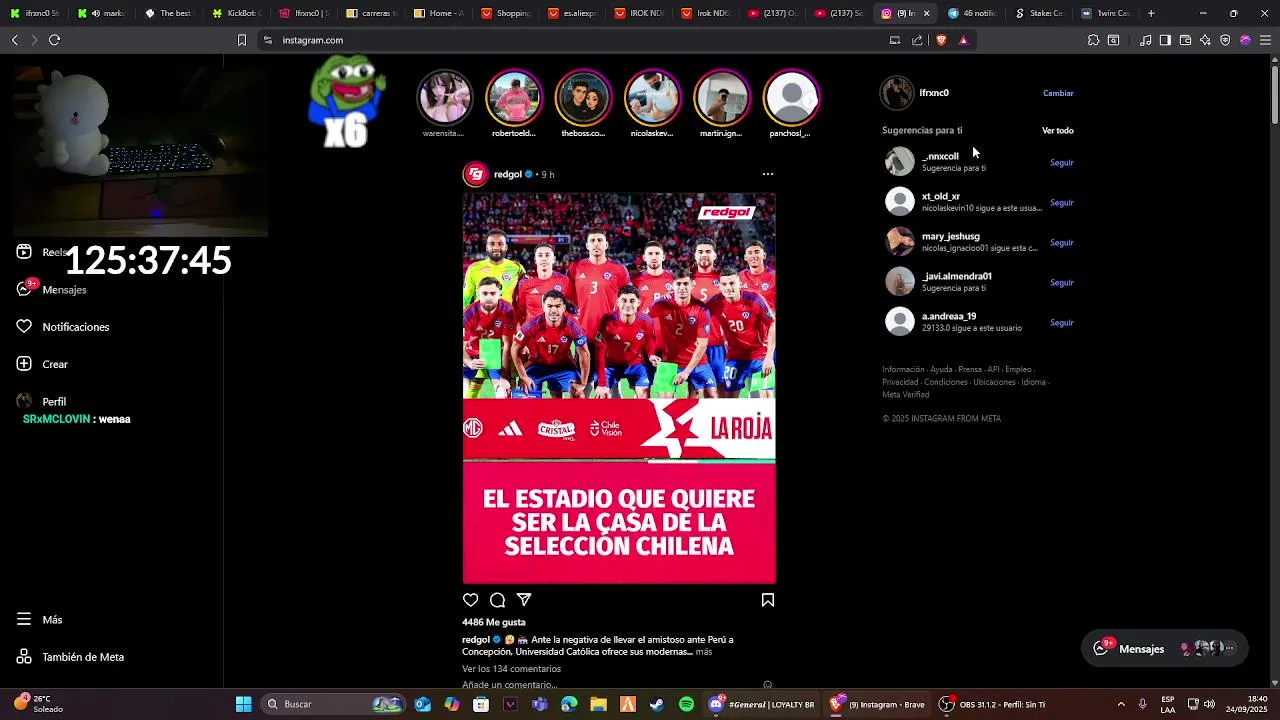This screenshot has height=720, width=1280.
Task: Click the Windows taskbar Buscar search box
Action: coord(334,704)
